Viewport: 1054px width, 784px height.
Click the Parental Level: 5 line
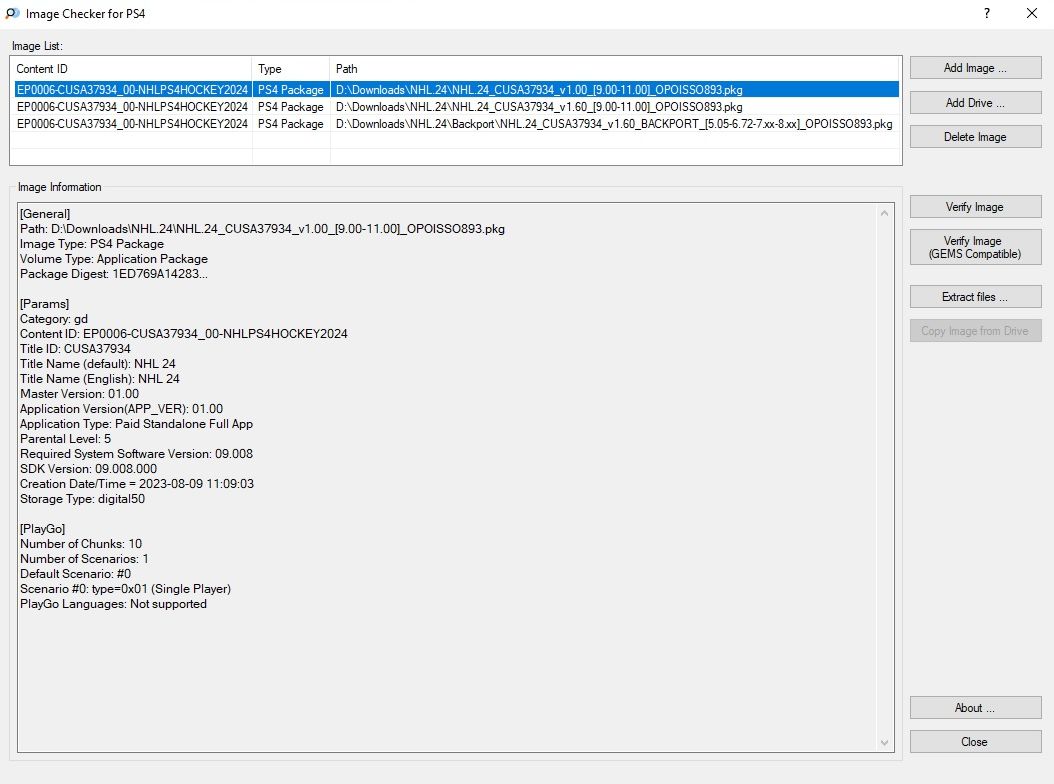65,439
